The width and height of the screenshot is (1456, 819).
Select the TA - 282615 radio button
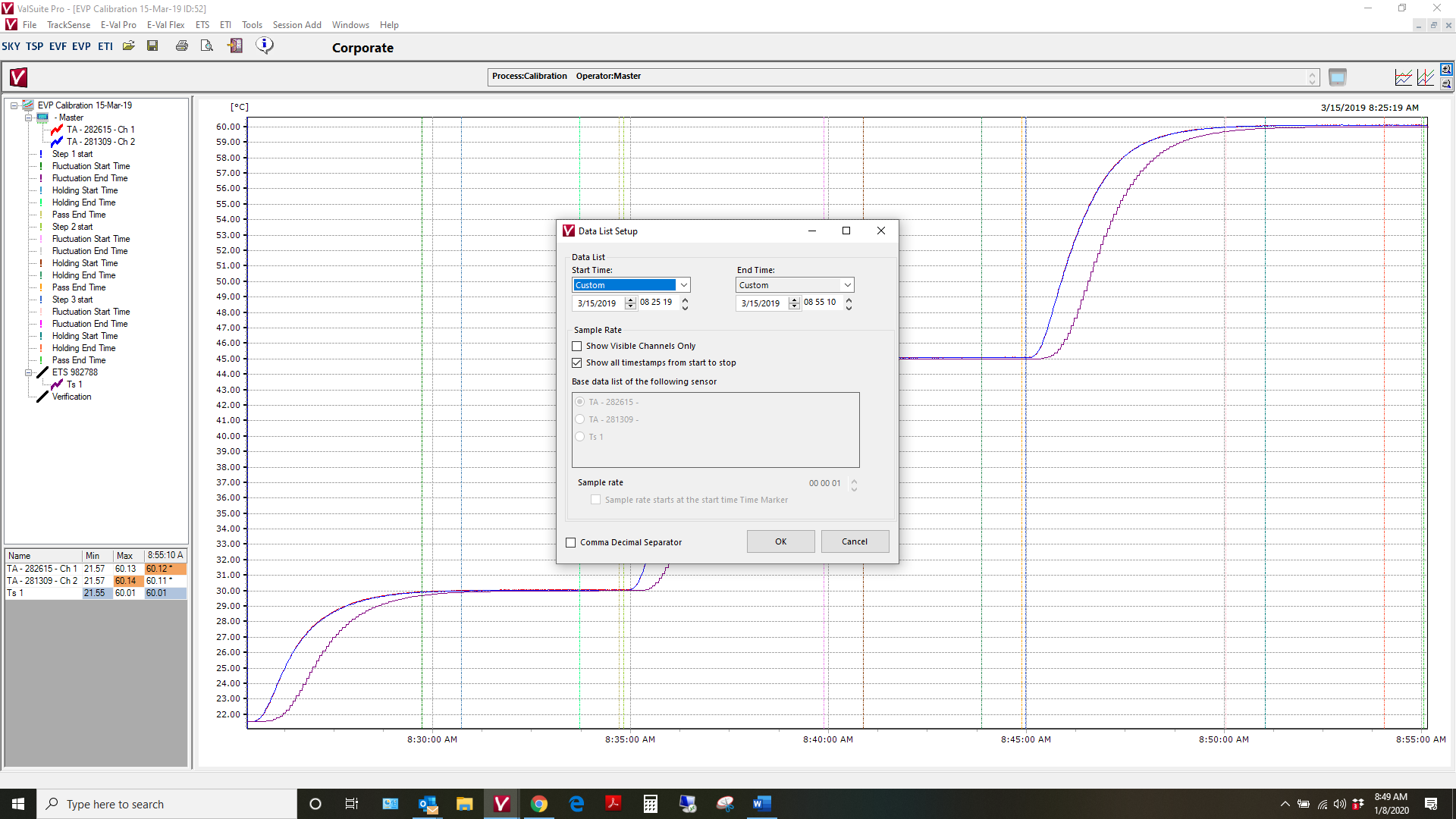[x=580, y=402]
